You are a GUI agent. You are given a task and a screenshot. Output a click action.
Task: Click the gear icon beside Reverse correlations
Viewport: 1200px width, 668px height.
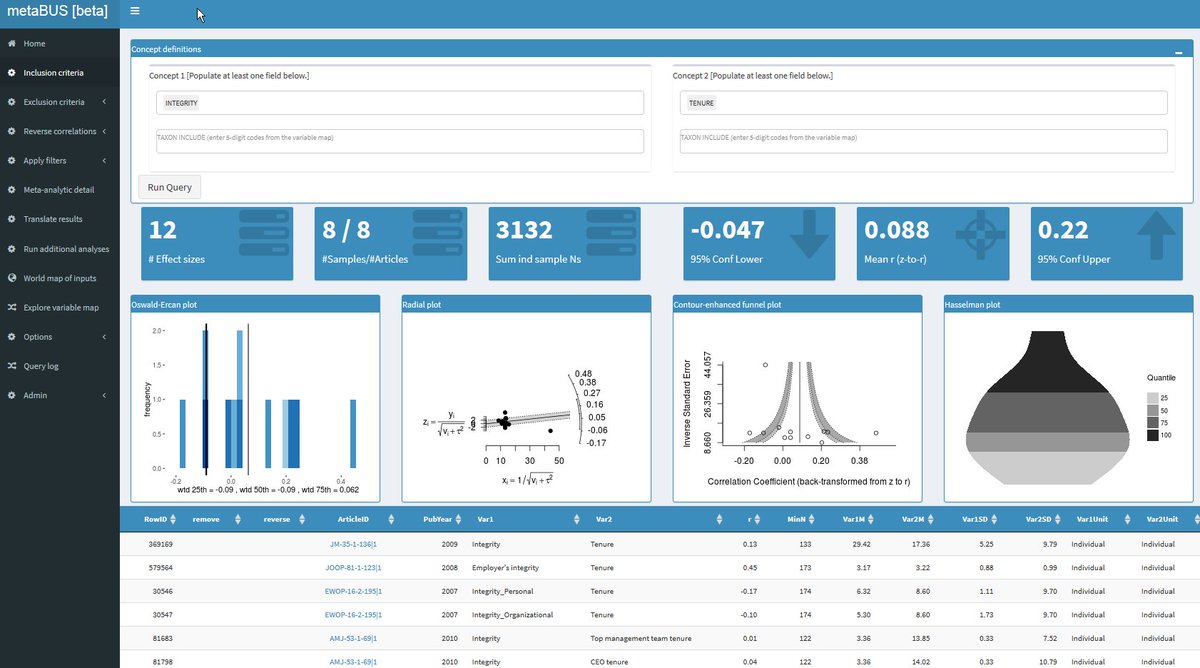pyautogui.click(x=11, y=131)
